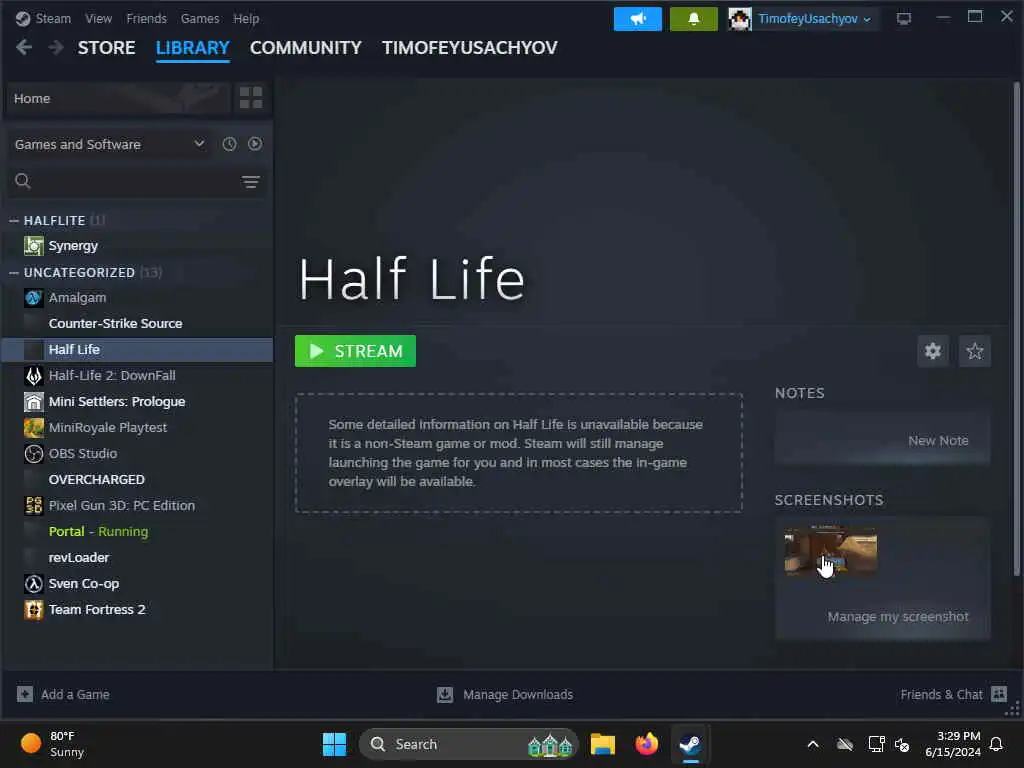The height and width of the screenshot is (768, 1024).
Task: Click the OBS Studio icon
Action: coord(33,453)
